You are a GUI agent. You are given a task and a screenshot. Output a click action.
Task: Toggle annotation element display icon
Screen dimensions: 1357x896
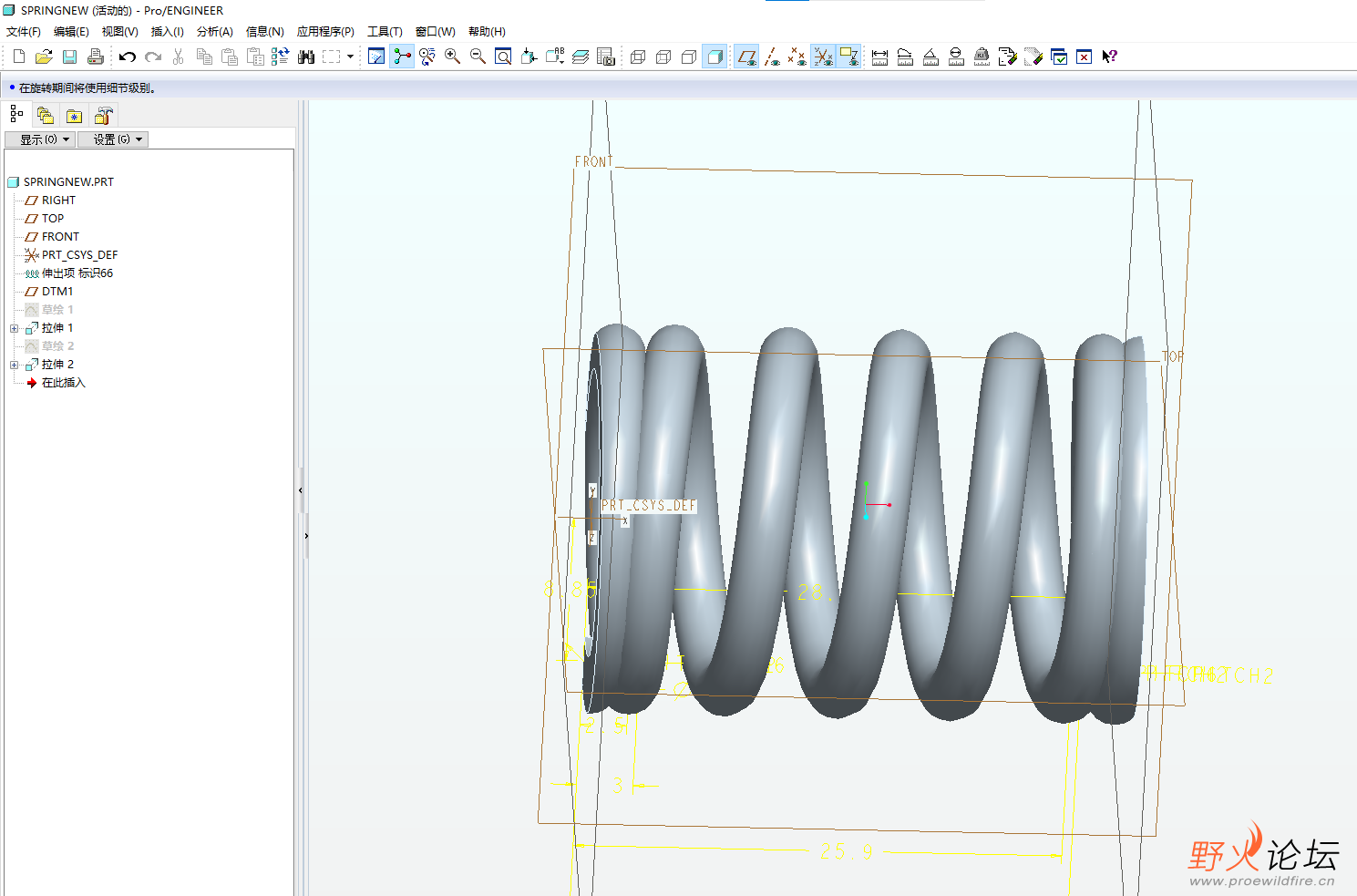(848, 57)
